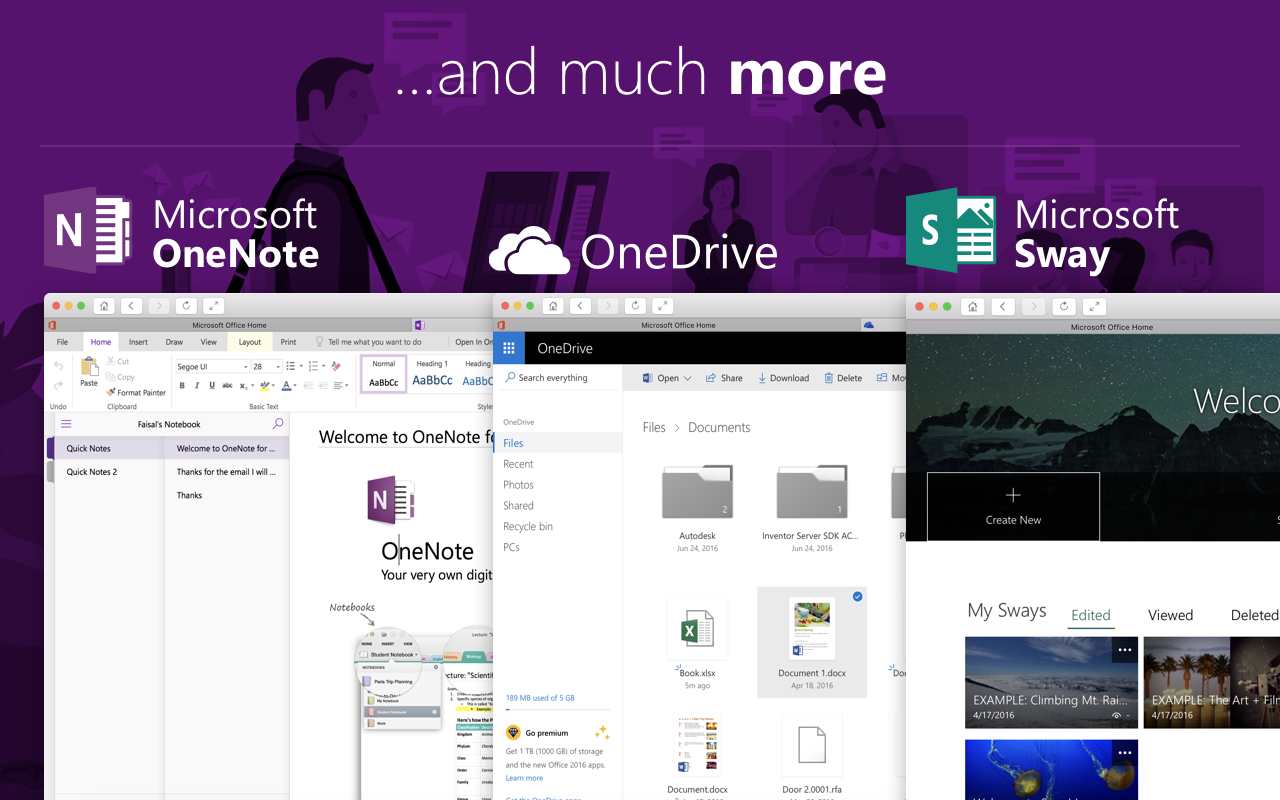Activate the Format Painter tool

(136, 393)
